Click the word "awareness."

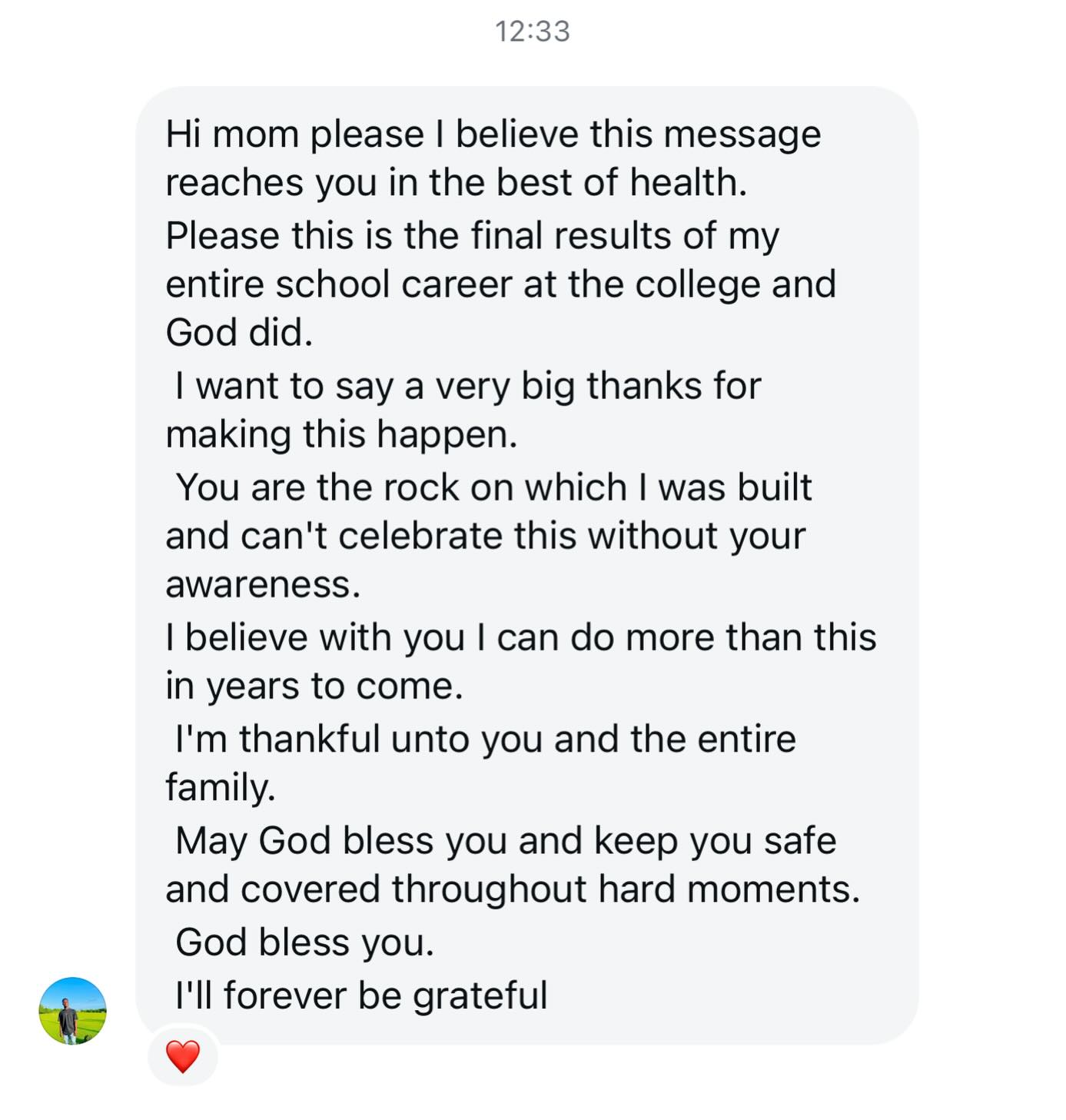click(x=263, y=585)
